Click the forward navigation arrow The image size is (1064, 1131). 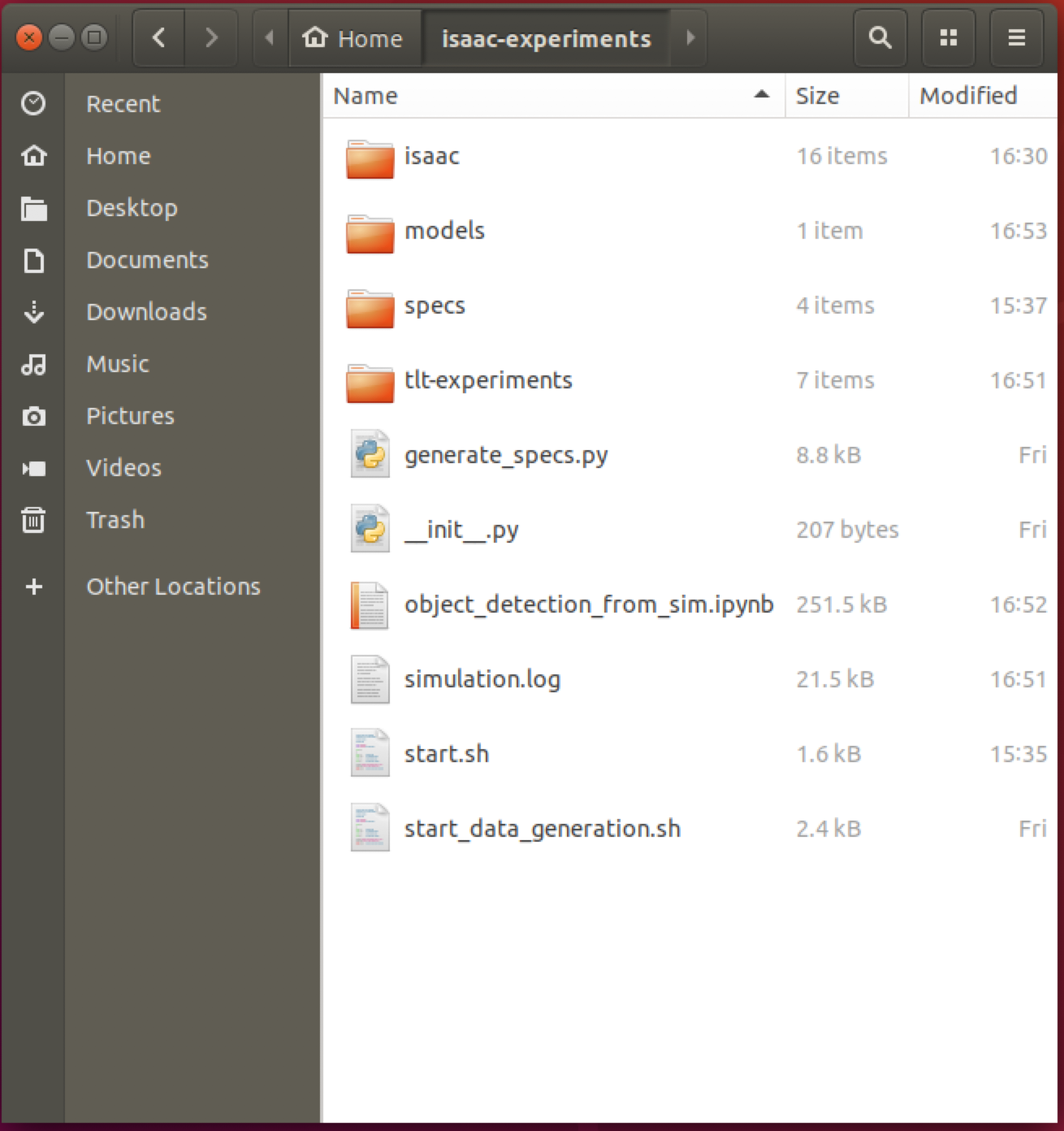211,37
